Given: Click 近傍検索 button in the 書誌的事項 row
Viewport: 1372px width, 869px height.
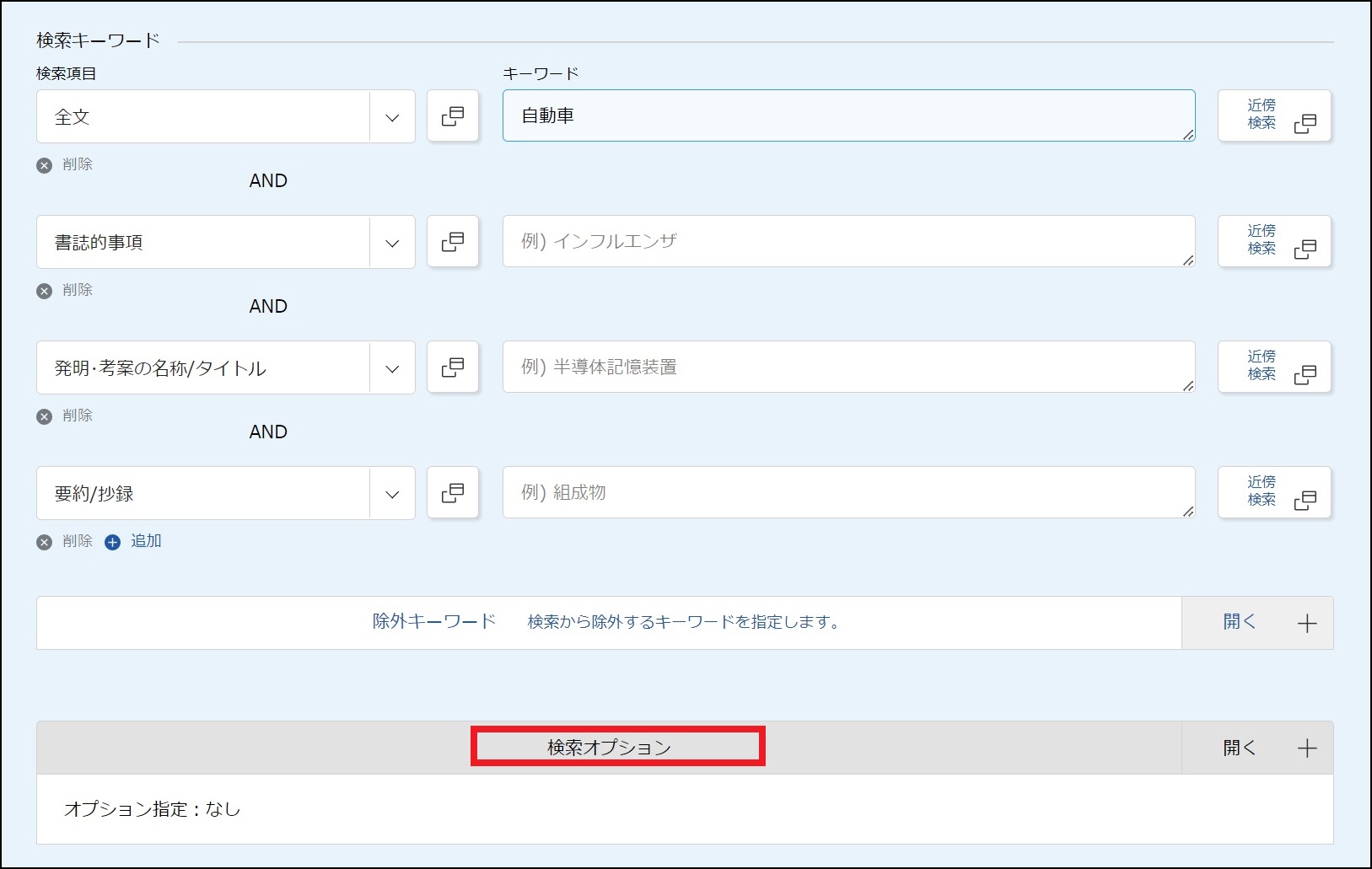Looking at the screenshot, I should 1274,242.
